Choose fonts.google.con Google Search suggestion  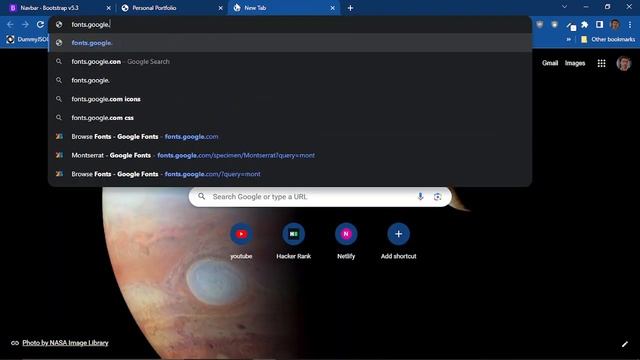coord(290,62)
